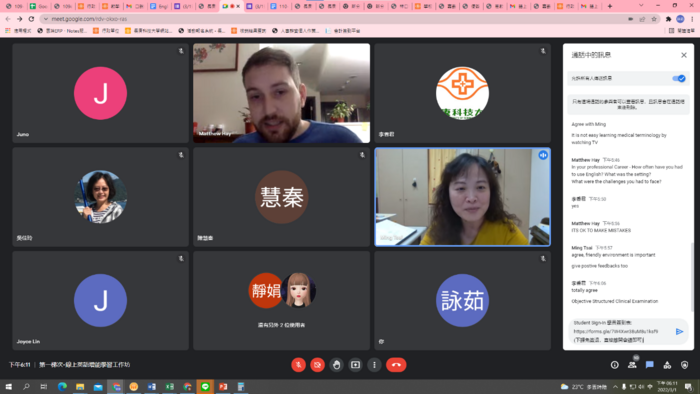700x394 pixels.
Task: Open File Explorer from taskbar
Action: (80, 386)
